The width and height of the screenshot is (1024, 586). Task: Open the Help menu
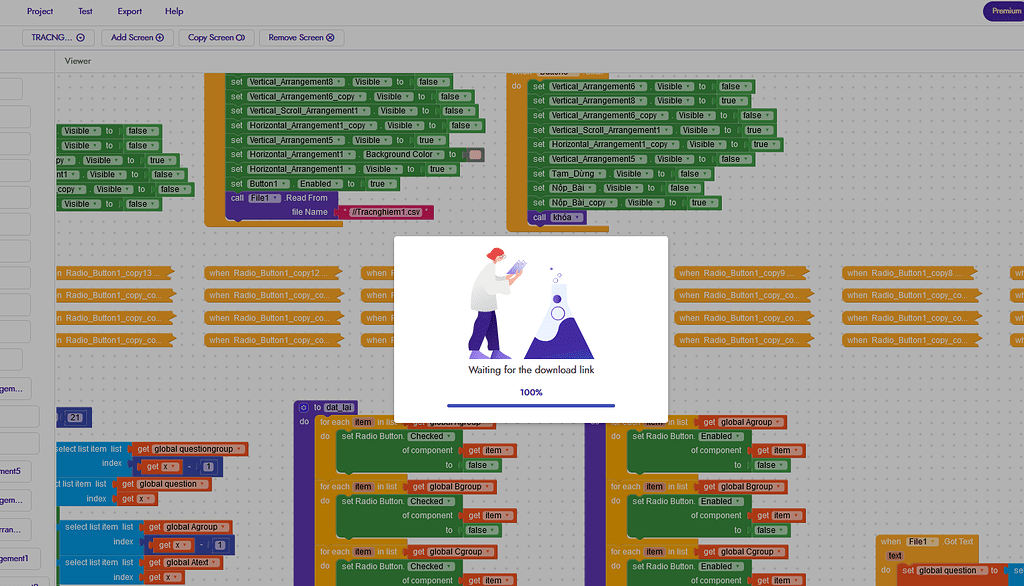tap(174, 11)
